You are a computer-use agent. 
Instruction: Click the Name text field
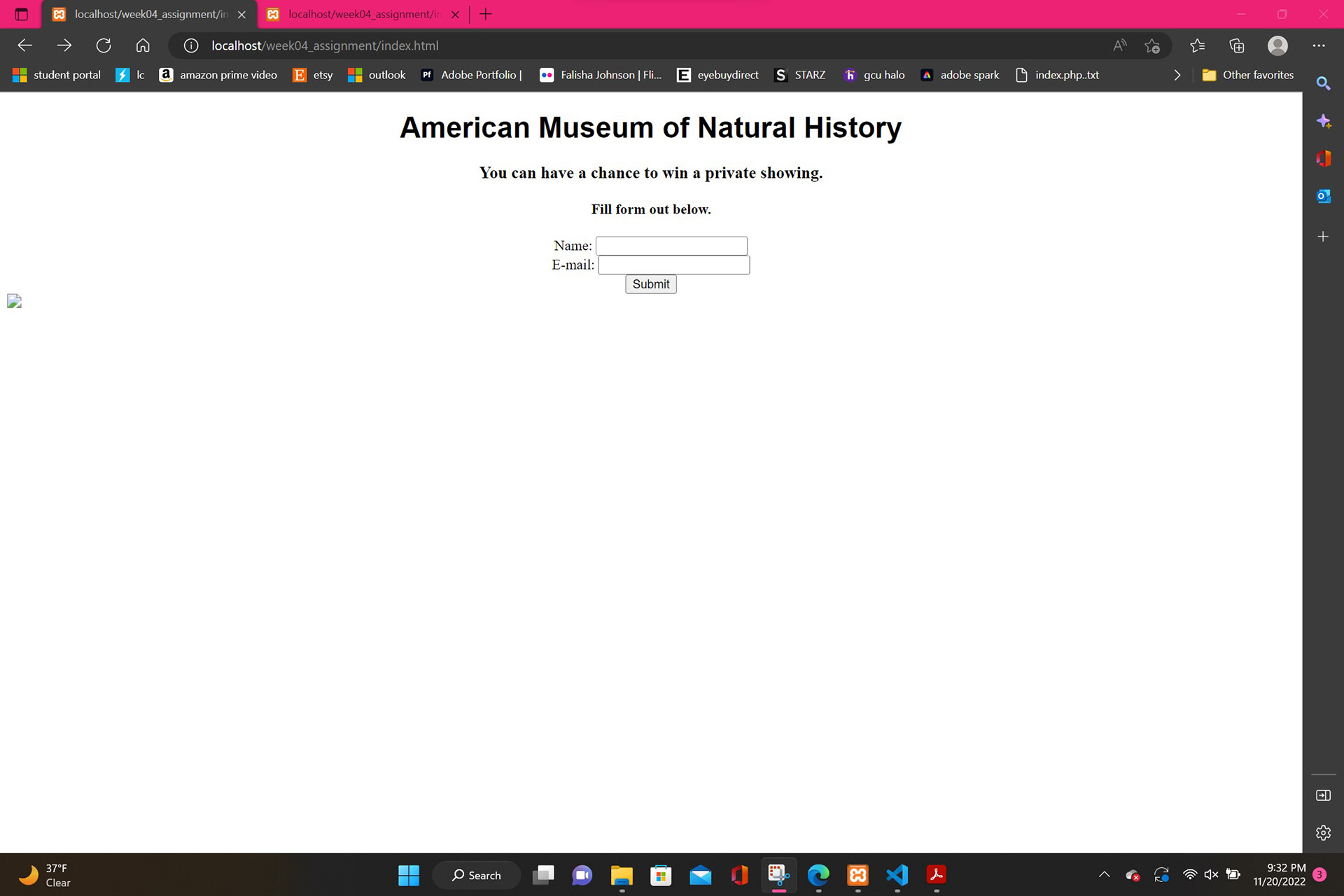coord(671,246)
